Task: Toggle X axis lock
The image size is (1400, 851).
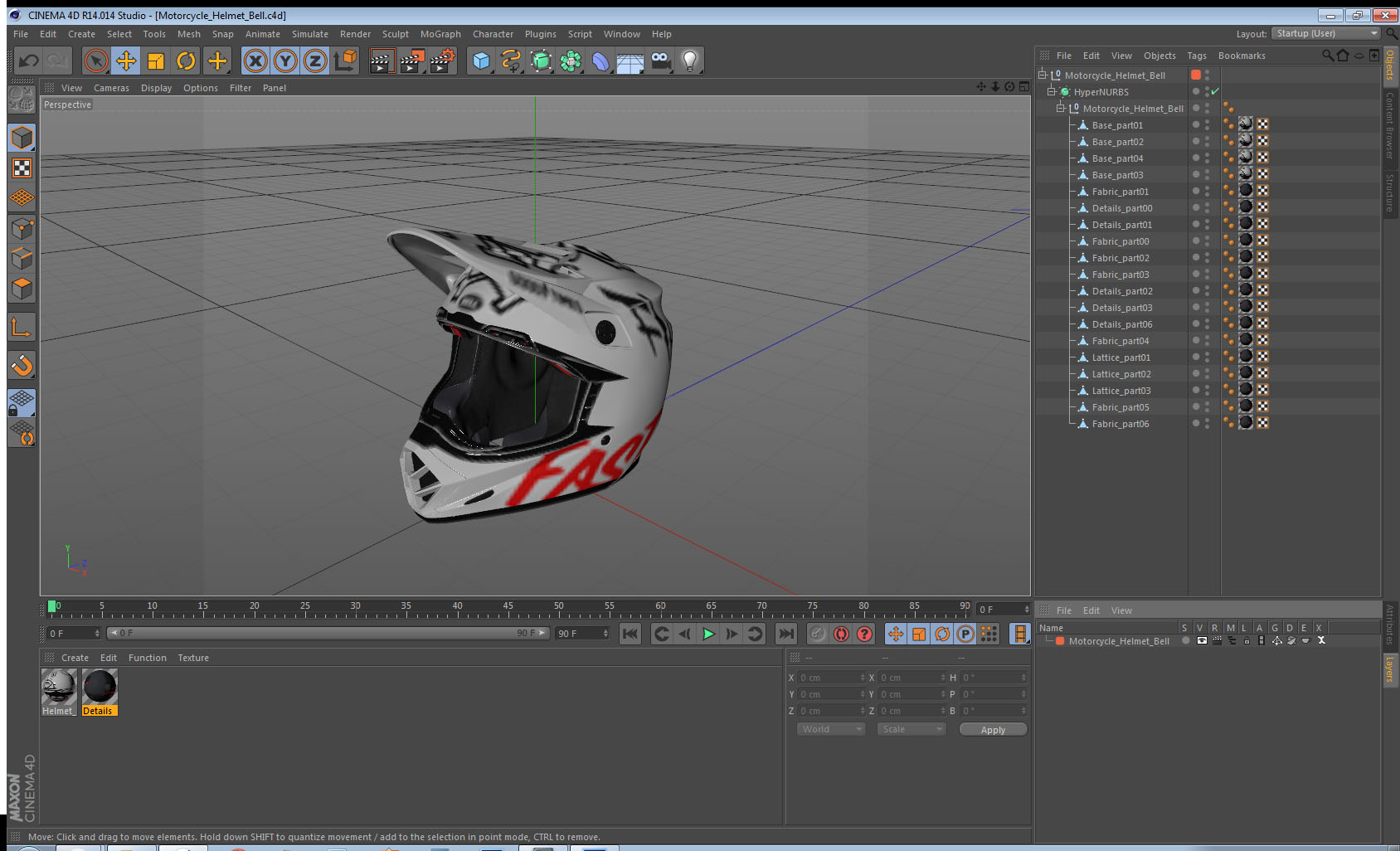Action: coord(255,61)
